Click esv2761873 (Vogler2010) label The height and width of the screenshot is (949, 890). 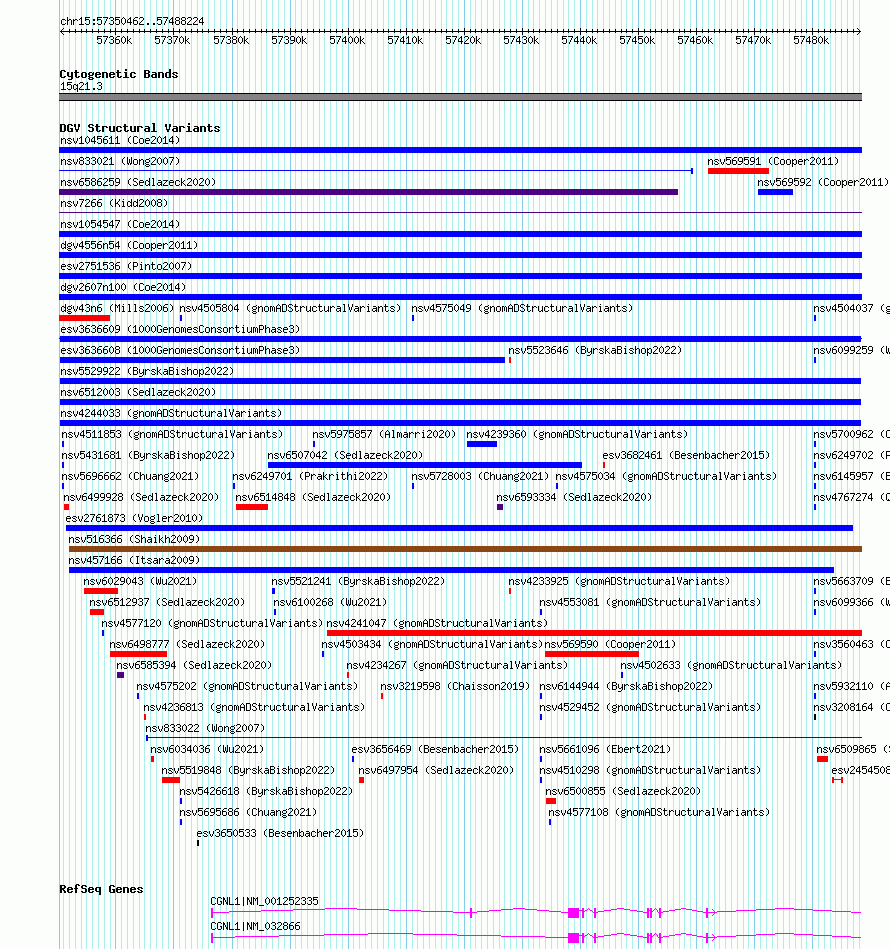click(134, 518)
